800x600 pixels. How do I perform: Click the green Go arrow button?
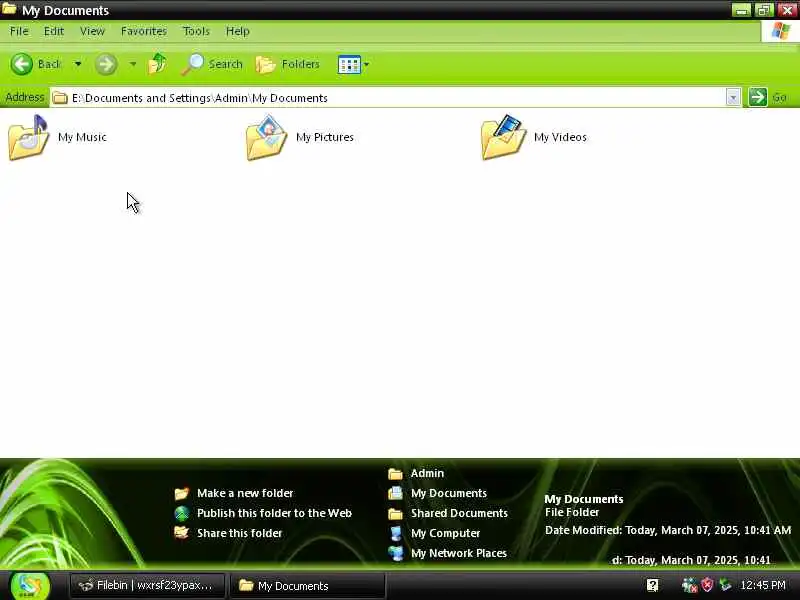click(x=758, y=97)
